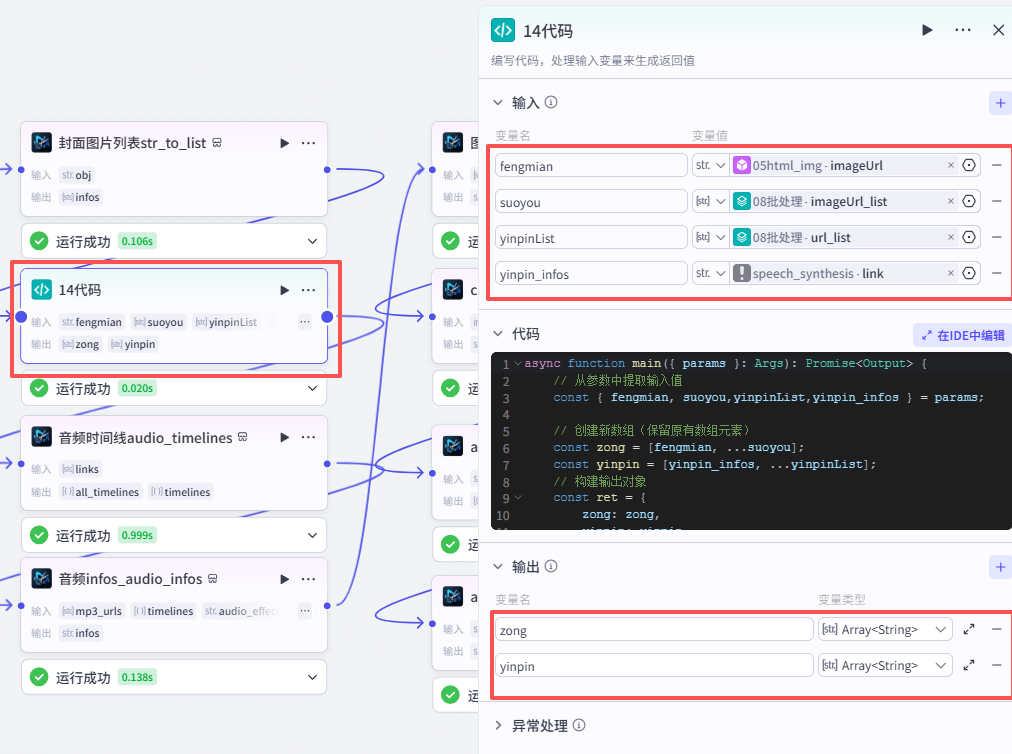The height and width of the screenshot is (754, 1012).
Task: Expand 运行成功 0.999s result
Action: (x=312, y=535)
